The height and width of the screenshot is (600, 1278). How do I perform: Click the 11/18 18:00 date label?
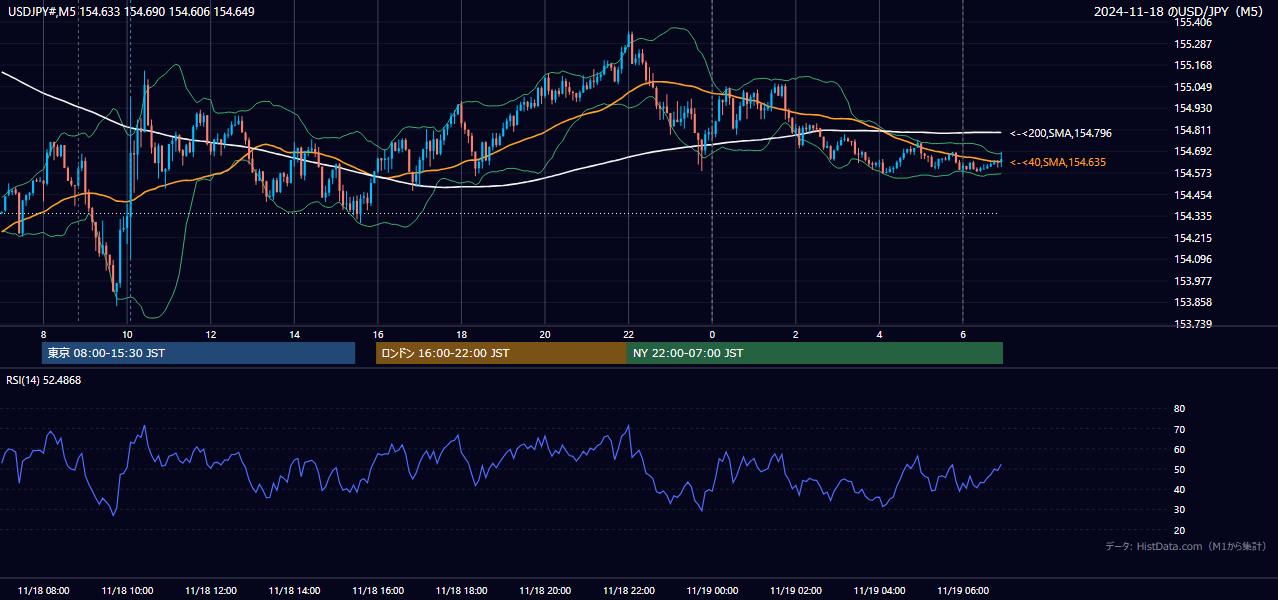coord(461,591)
